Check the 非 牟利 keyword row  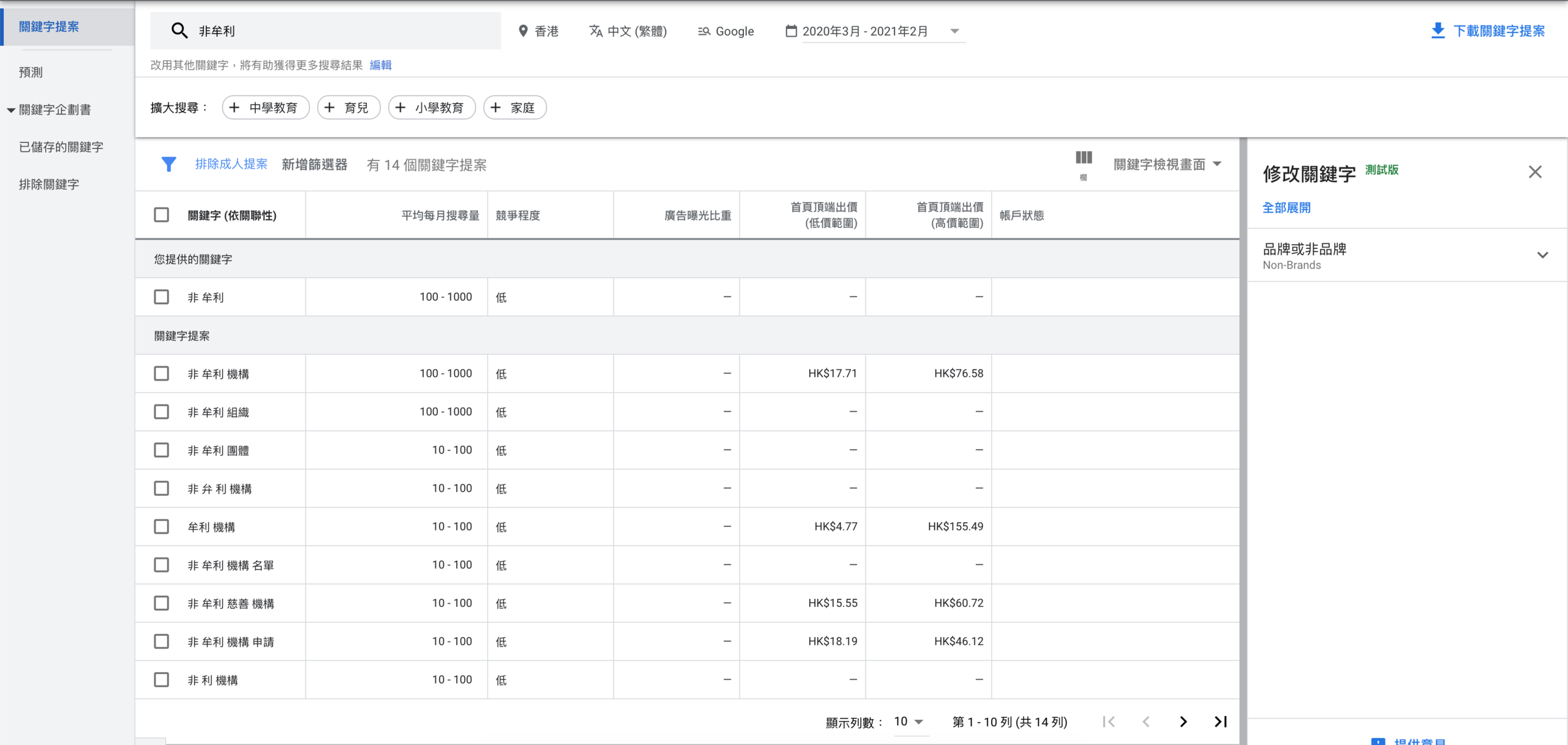point(161,297)
